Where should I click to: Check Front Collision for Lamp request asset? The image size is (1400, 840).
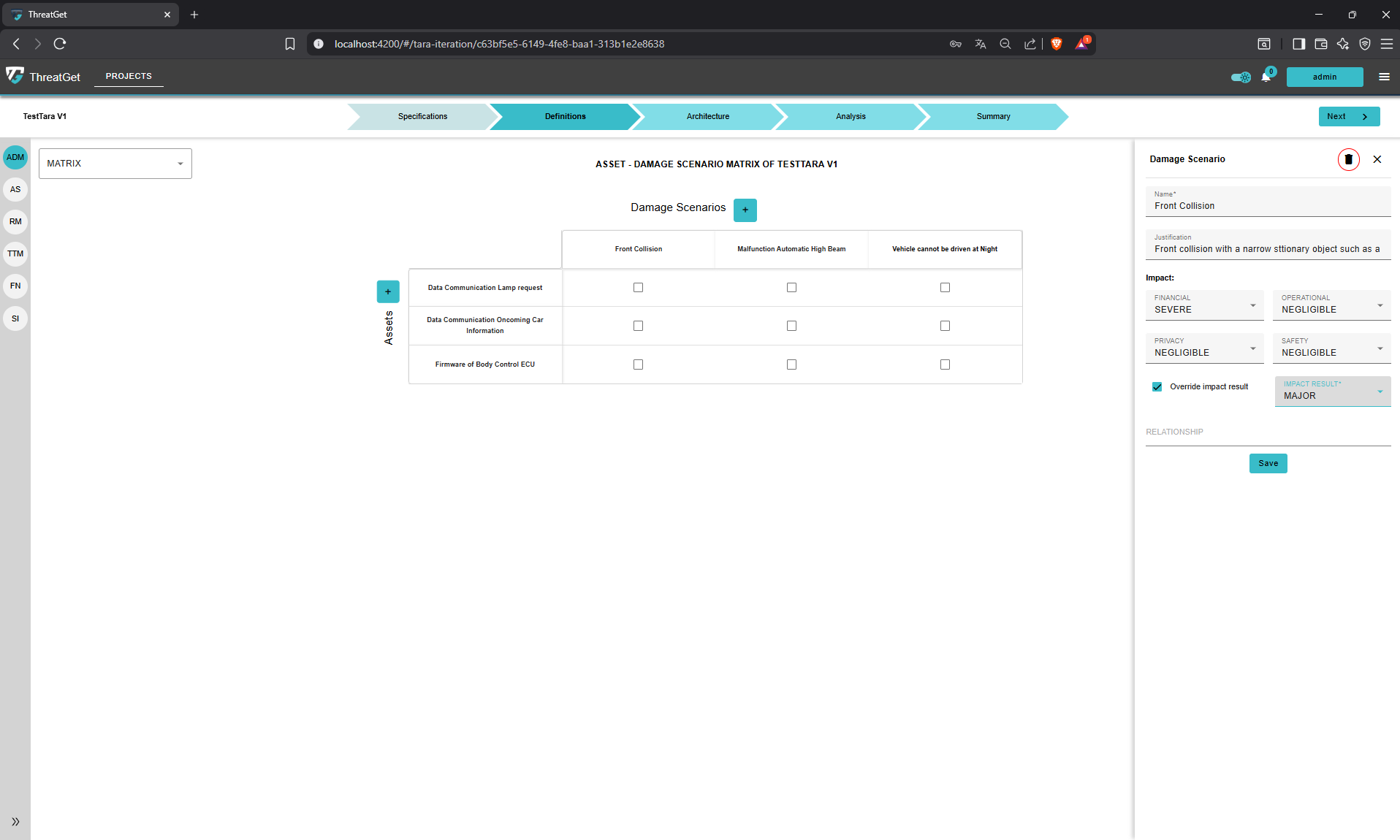[638, 288]
